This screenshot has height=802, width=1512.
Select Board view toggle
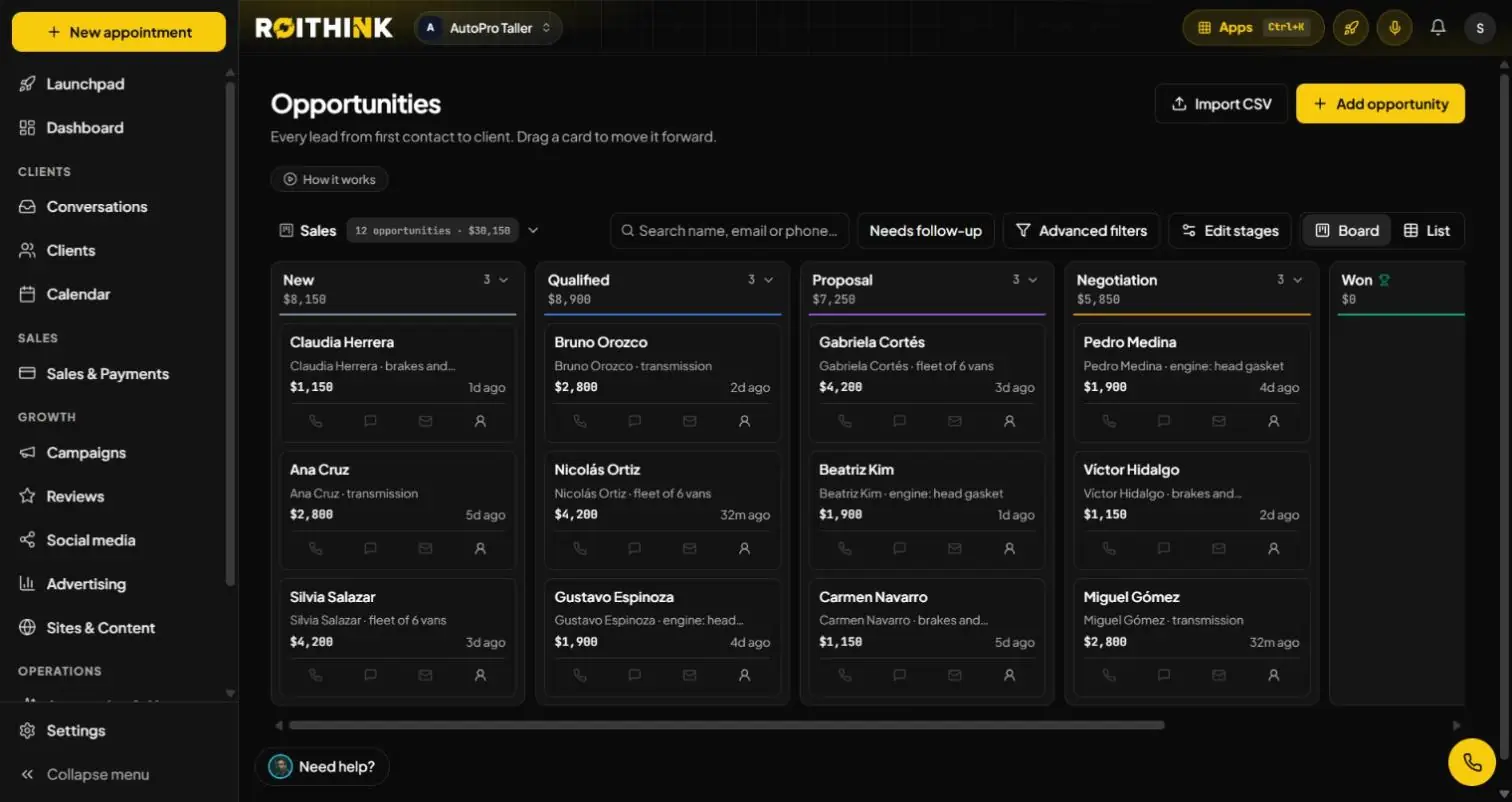(x=1347, y=231)
